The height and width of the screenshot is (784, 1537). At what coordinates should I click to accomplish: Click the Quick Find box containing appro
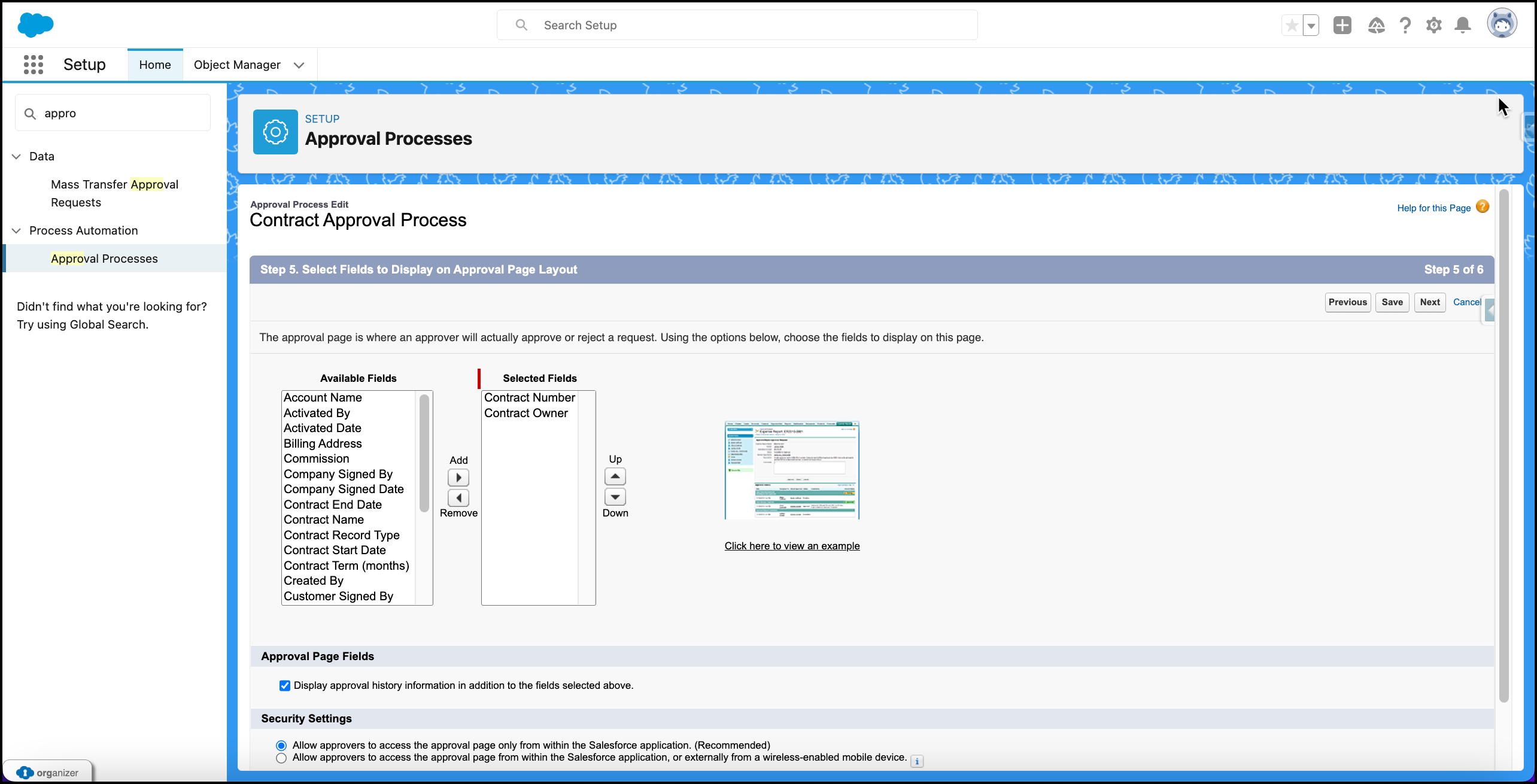pos(113,113)
